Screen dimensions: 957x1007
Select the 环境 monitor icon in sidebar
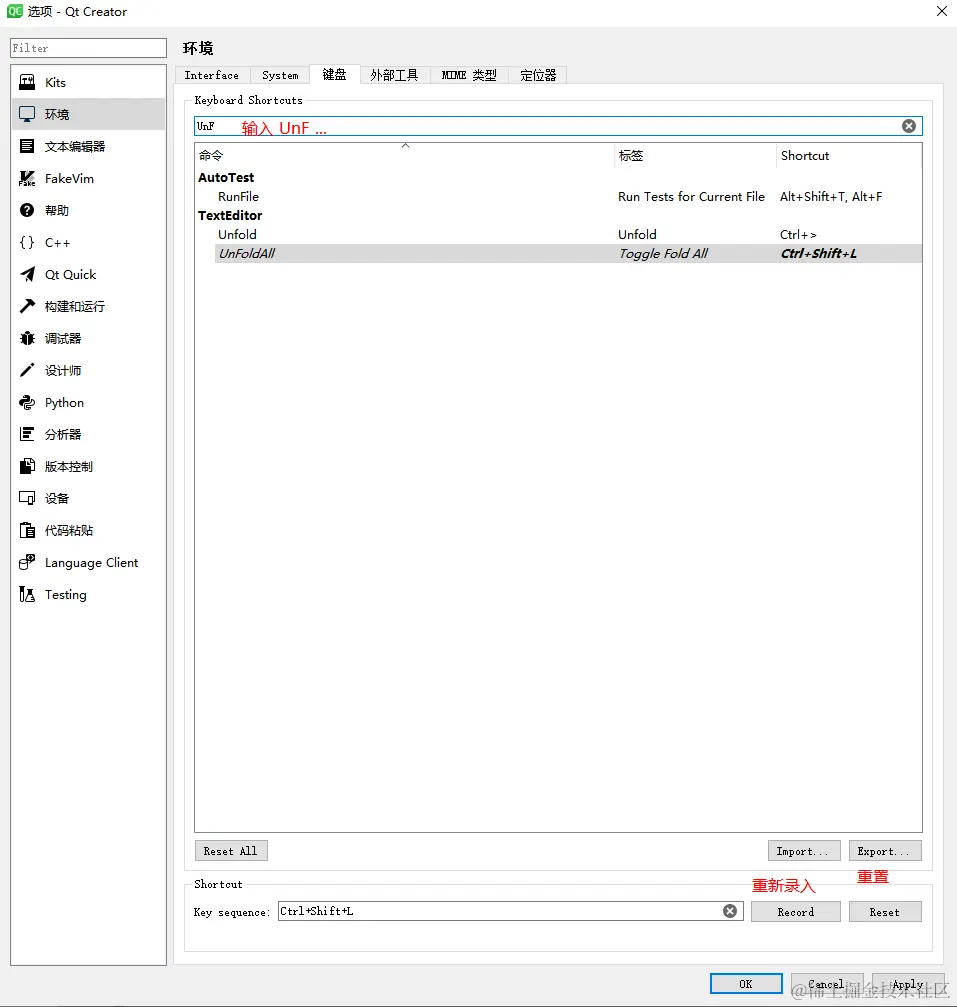click(x=27, y=114)
